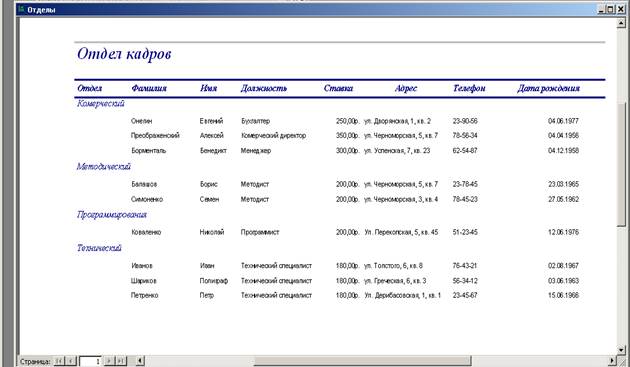
Task: Click Методист in Балашов's row
Action: [255, 184]
